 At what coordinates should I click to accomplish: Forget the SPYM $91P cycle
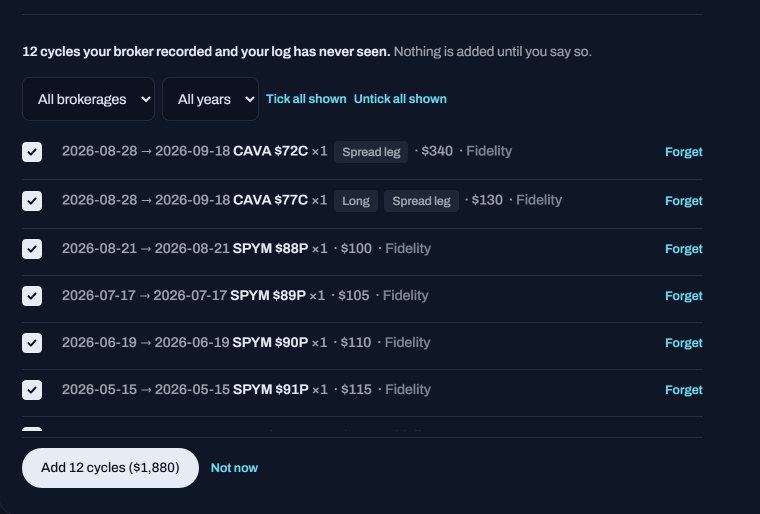tap(683, 390)
